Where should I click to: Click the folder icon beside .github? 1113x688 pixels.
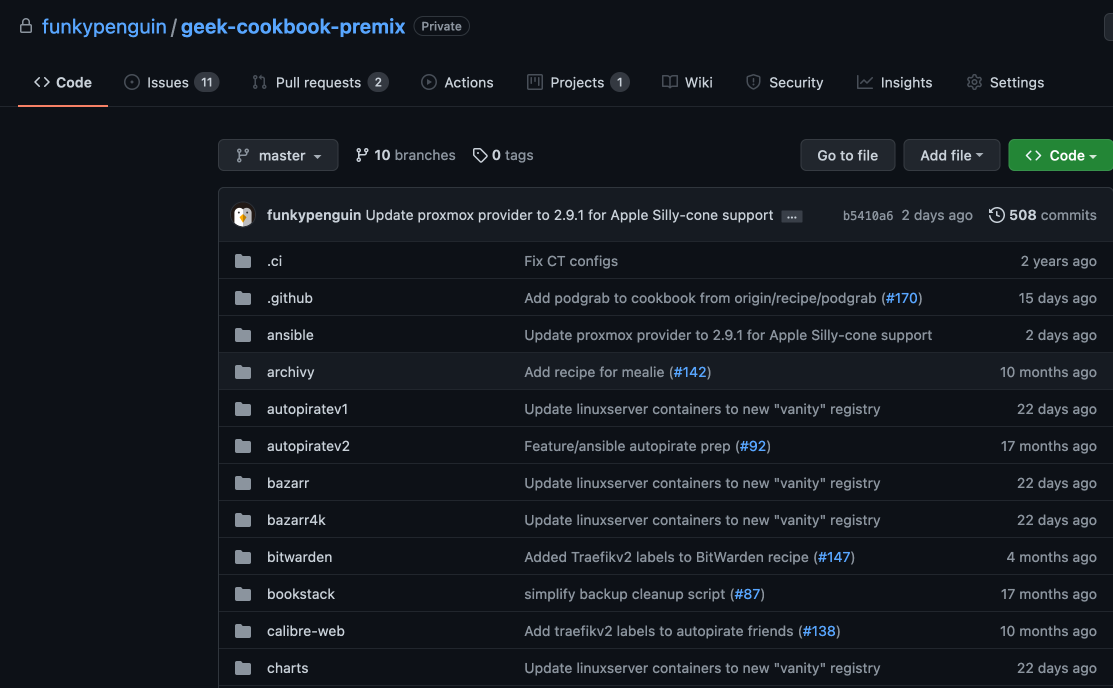[x=243, y=298]
